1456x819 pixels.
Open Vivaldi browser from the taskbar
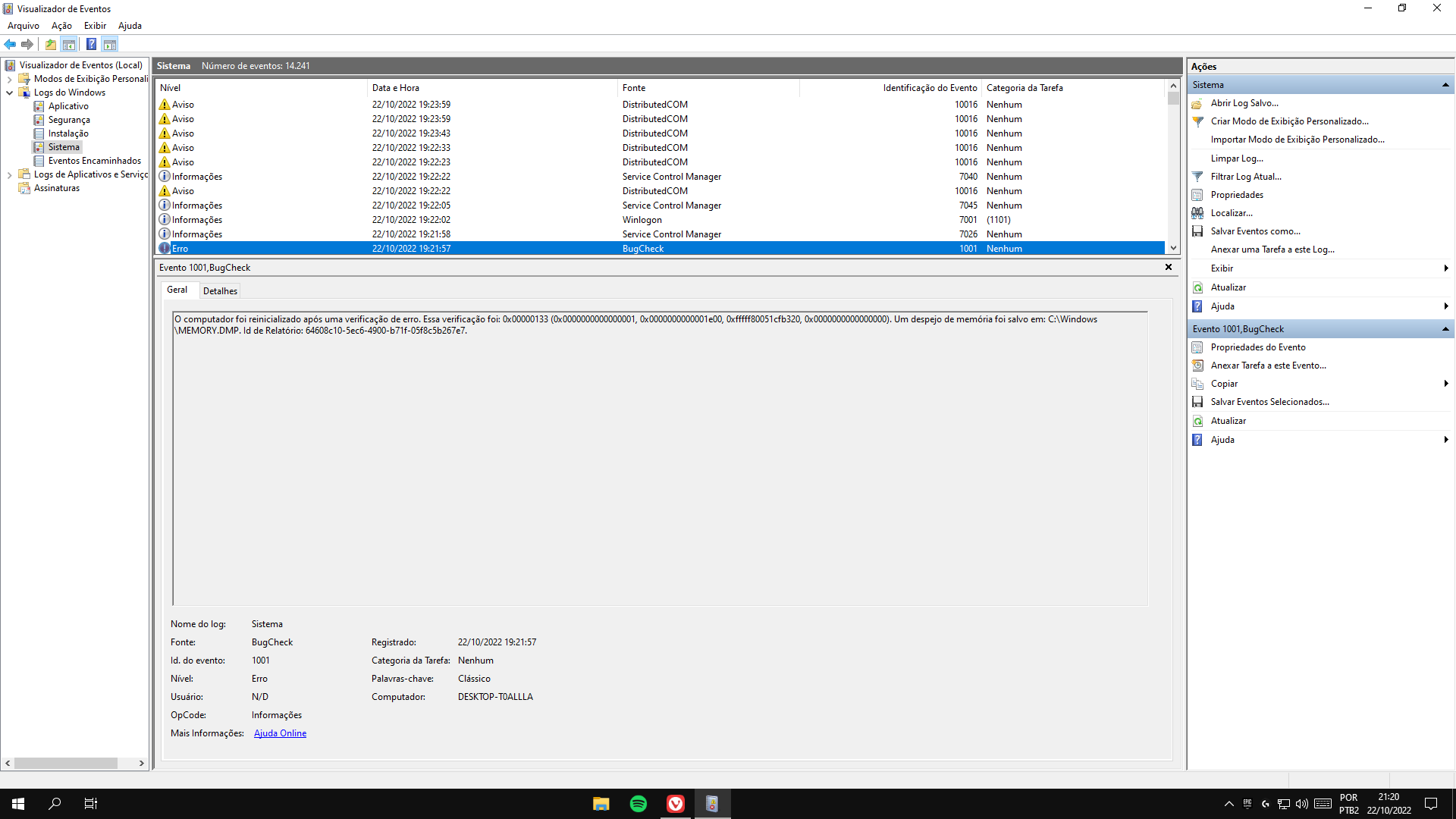676,804
